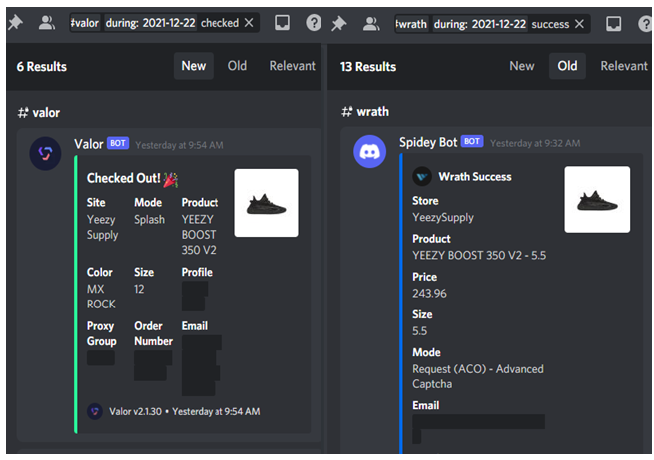Select Old tab in 13 Results pane

coord(567,66)
